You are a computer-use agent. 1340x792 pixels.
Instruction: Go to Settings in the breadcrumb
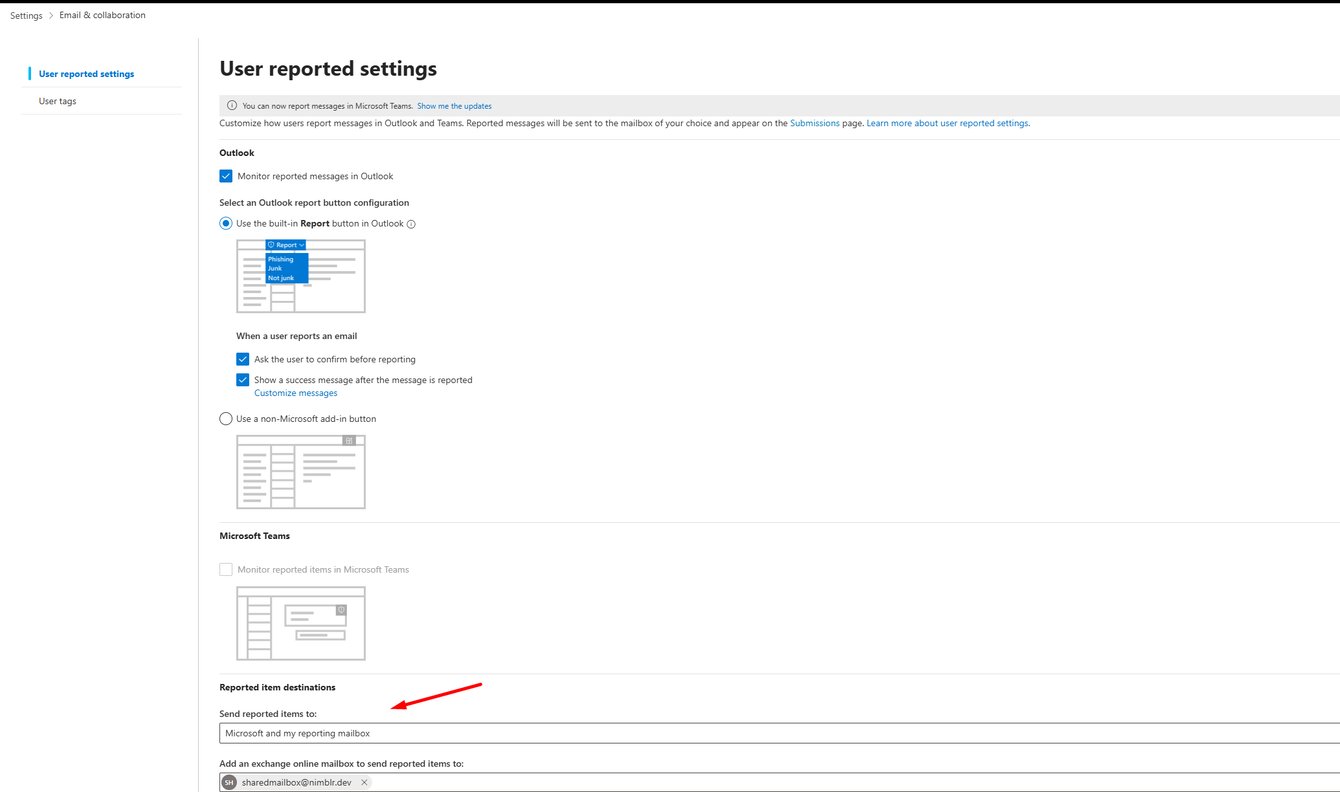tap(26, 15)
